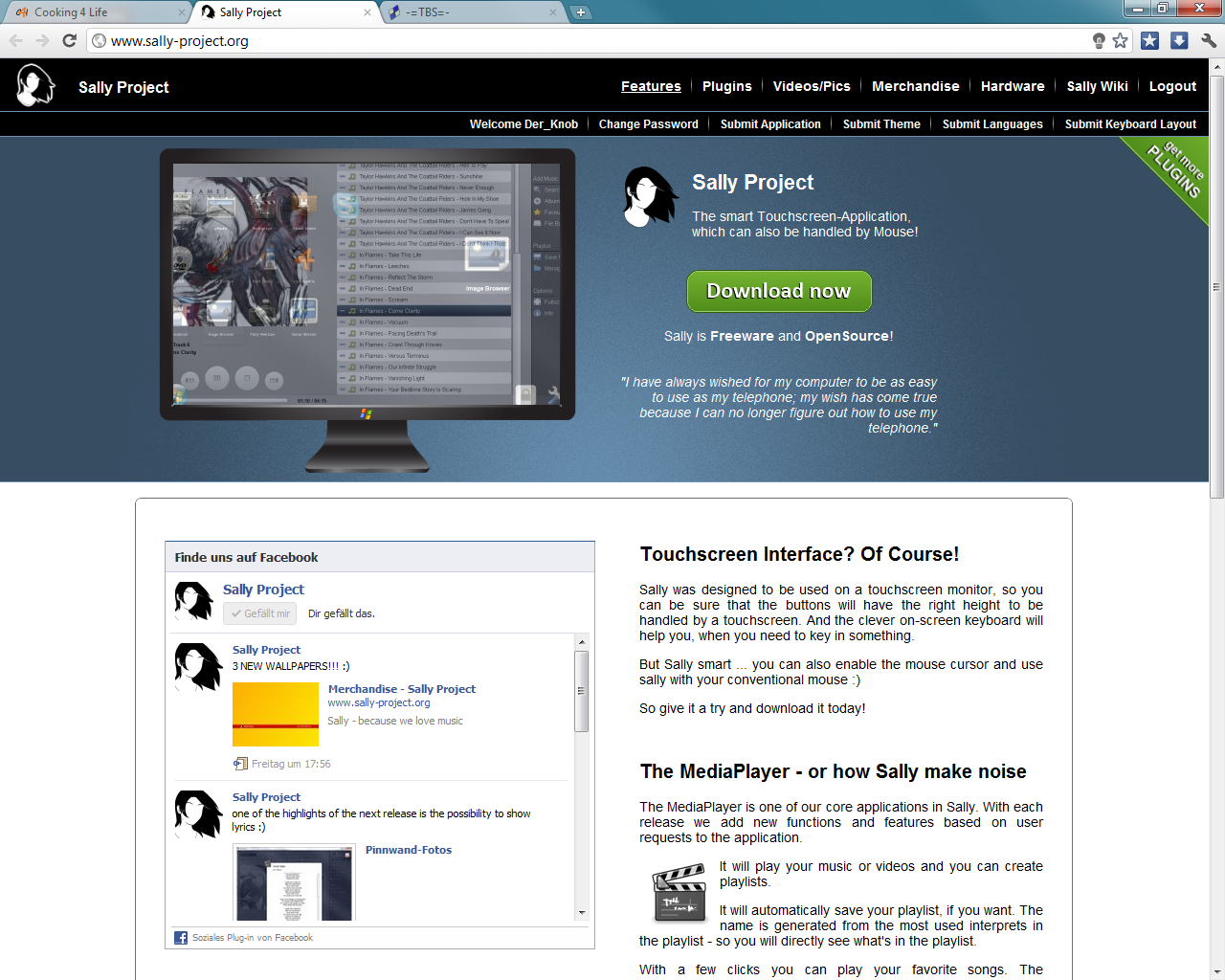The height and width of the screenshot is (980, 1225).
Task: Toggle the Gefällt mir like button
Action: pyautogui.click(x=260, y=613)
